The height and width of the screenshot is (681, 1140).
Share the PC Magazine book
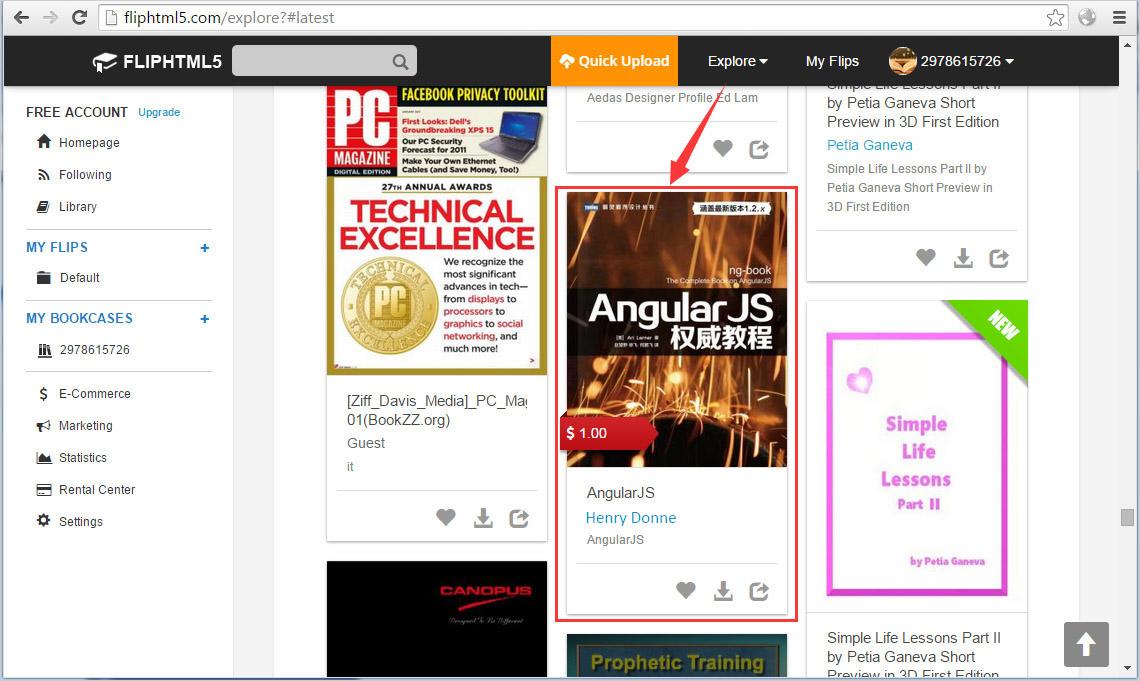[x=519, y=518]
